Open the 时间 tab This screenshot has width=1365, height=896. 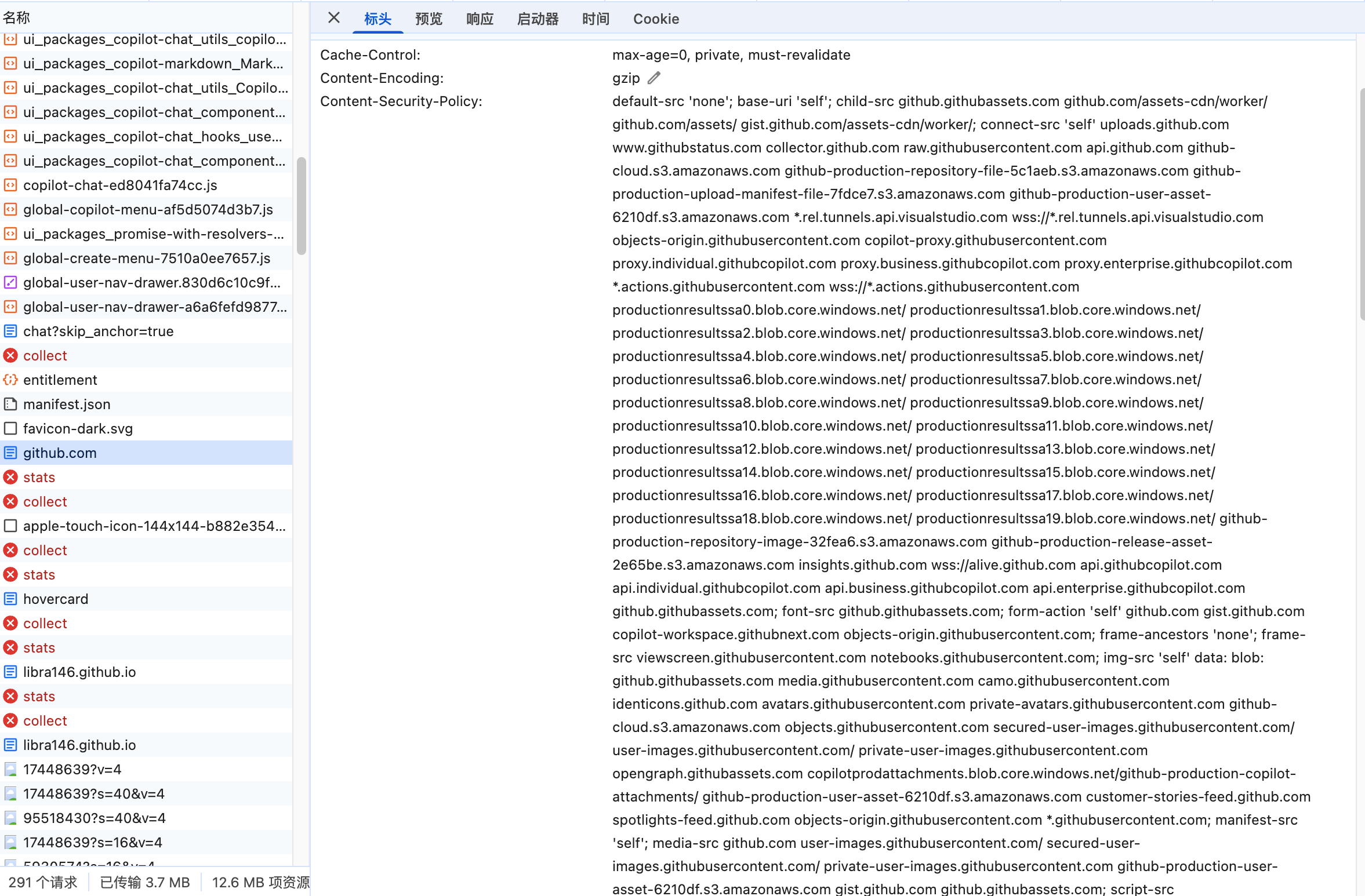596,19
